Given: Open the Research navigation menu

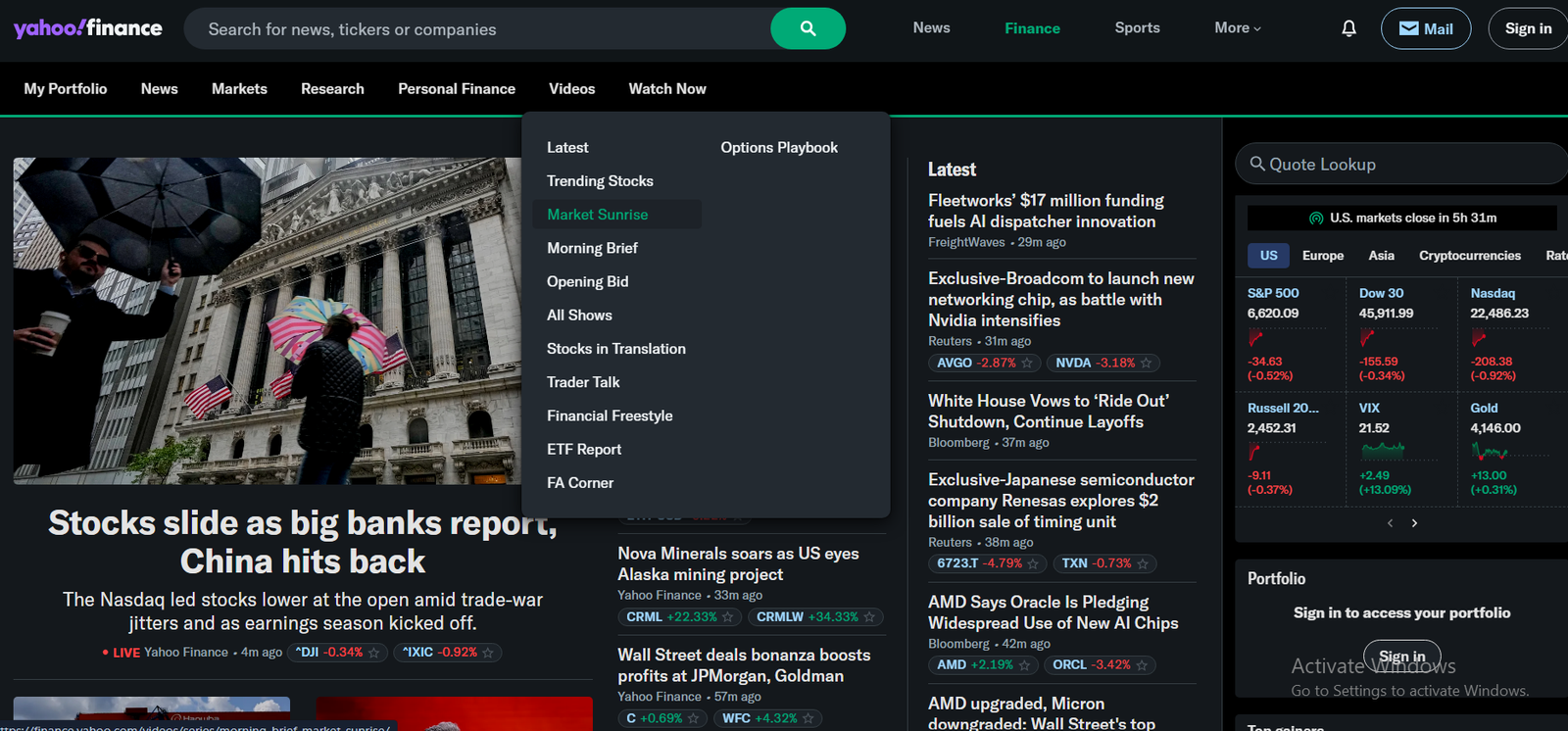Looking at the screenshot, I should pyautogui.click(x=332, y=89).
